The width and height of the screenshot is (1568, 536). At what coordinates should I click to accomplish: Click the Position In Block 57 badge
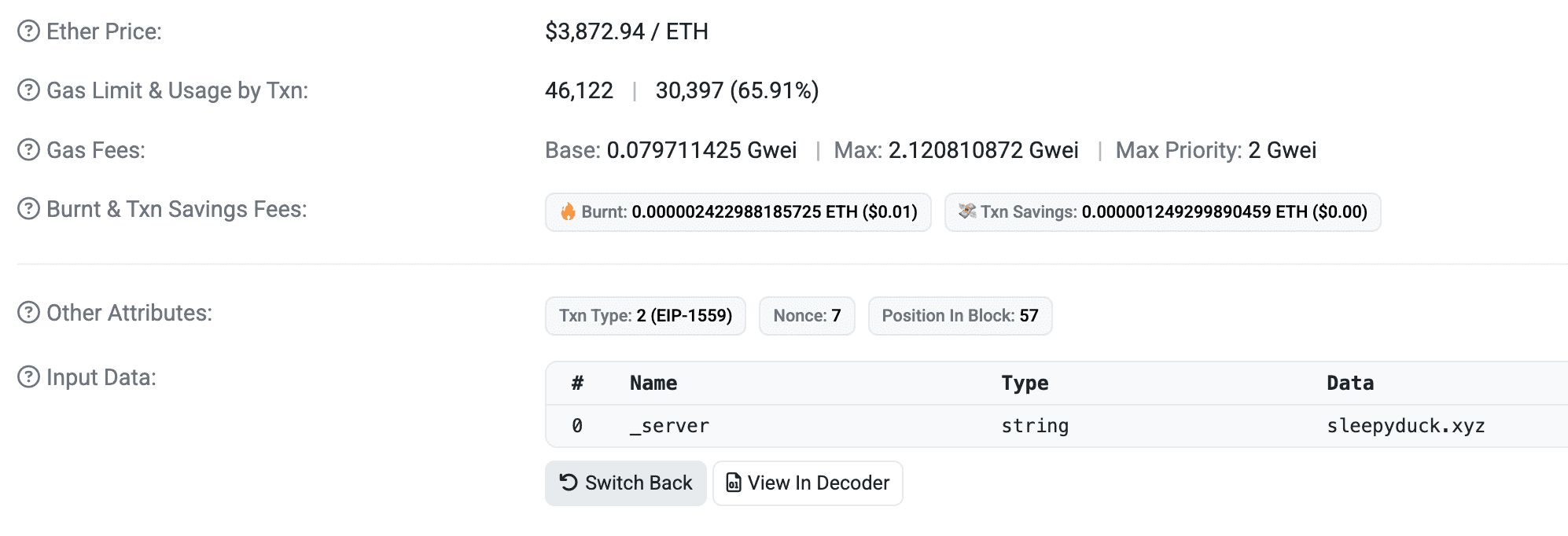coord(959,316)
